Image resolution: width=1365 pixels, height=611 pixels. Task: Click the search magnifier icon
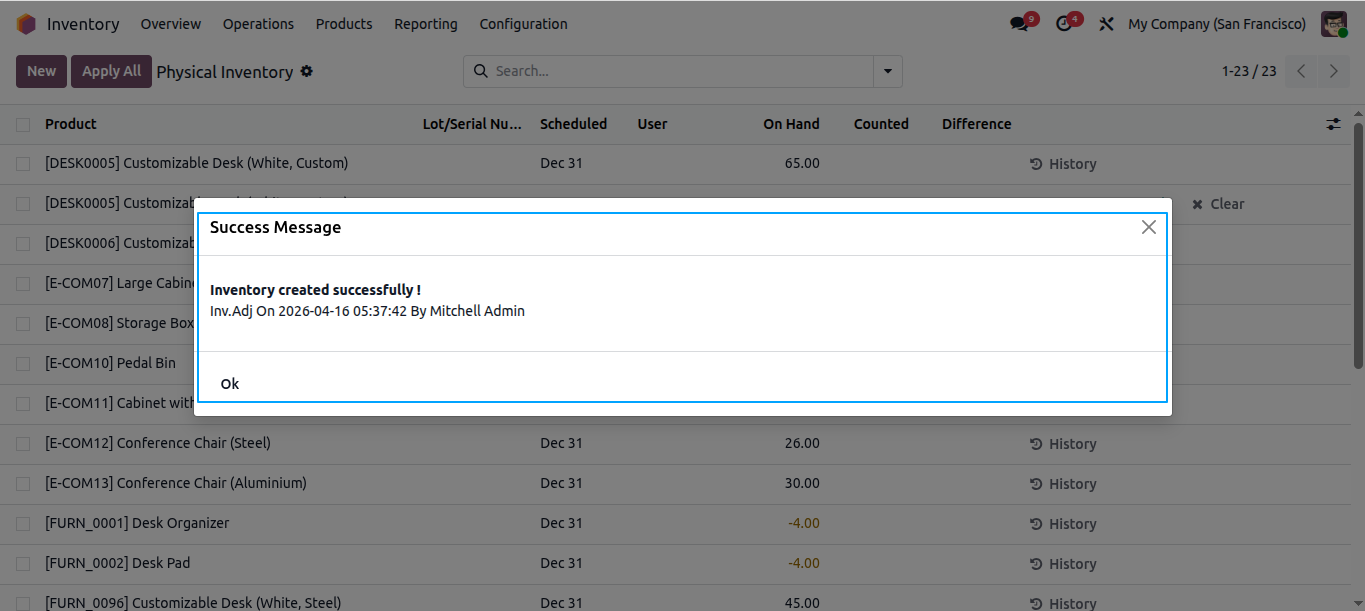tap(481, 71)
